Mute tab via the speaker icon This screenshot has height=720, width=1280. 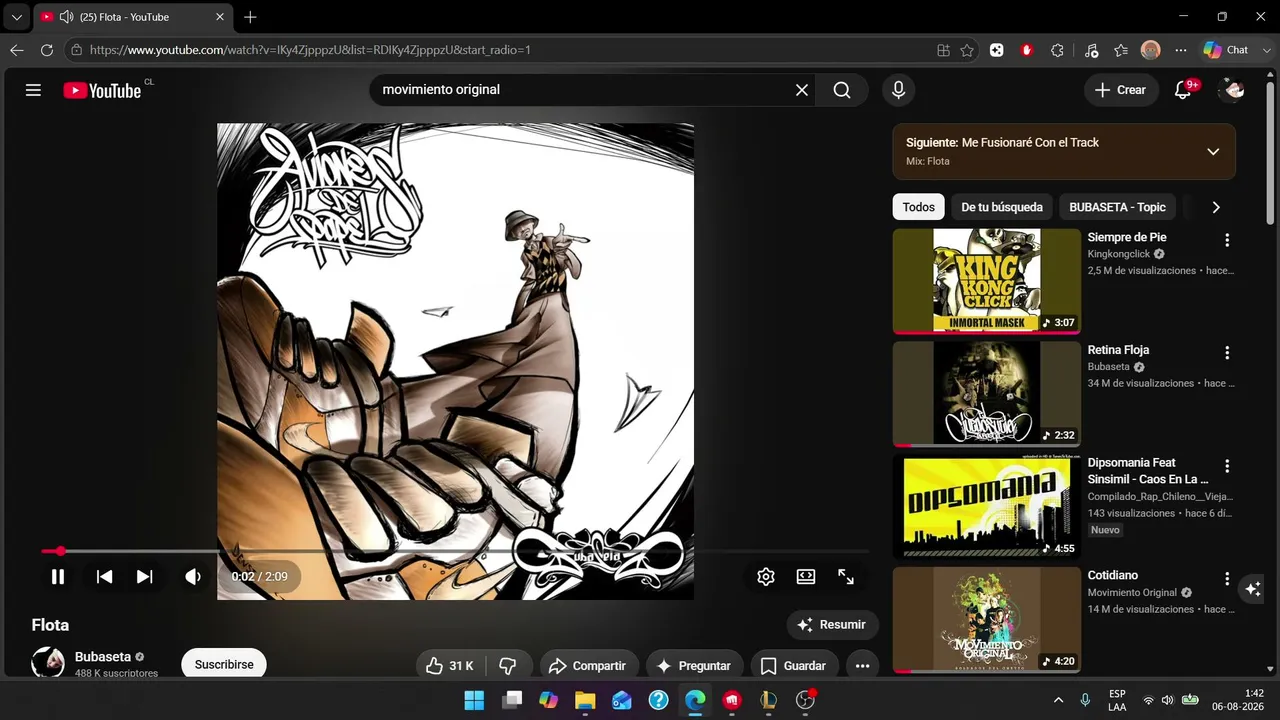pos(66,17)
